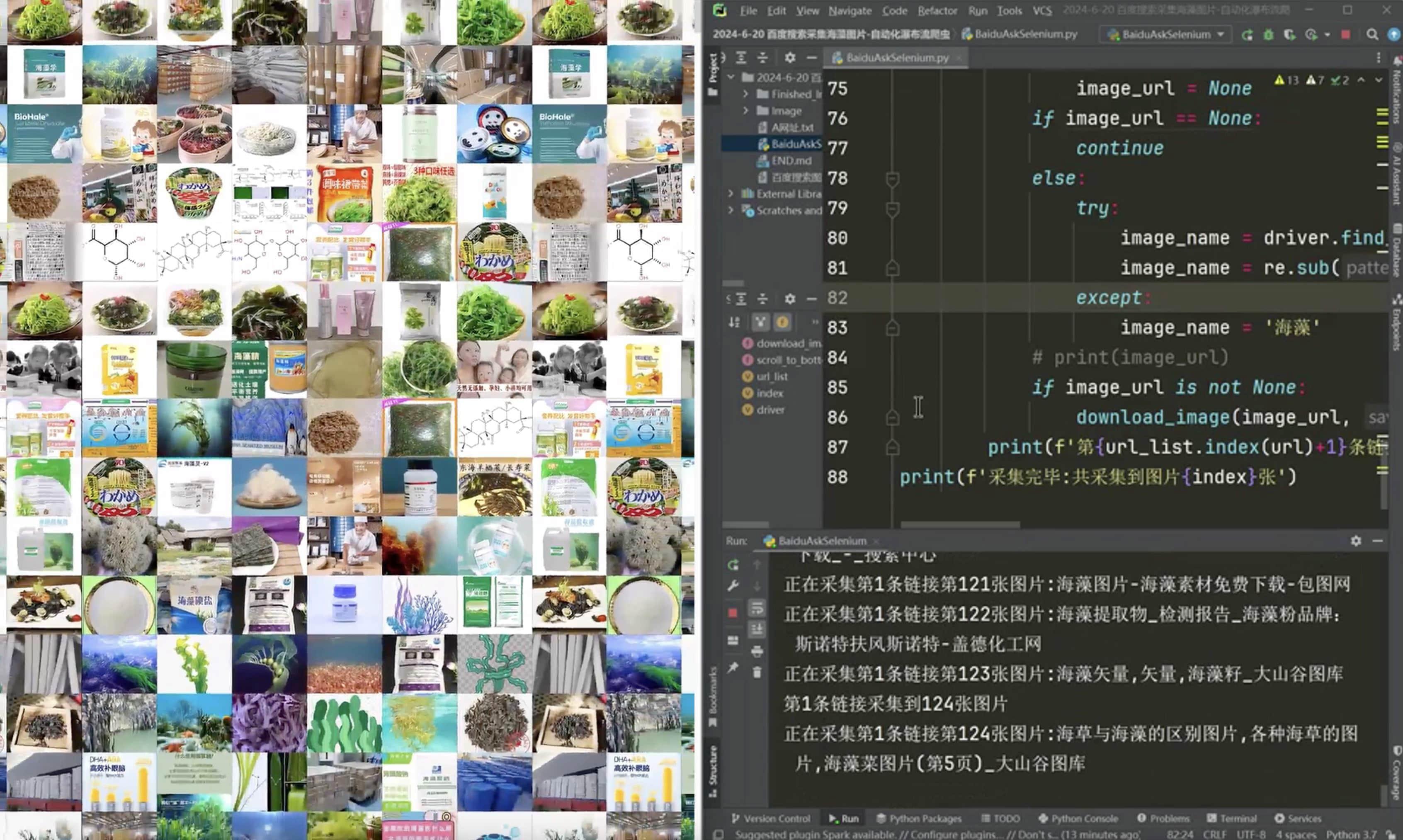Toggle scroll-to-end in Run console

(x=757, y=629)
